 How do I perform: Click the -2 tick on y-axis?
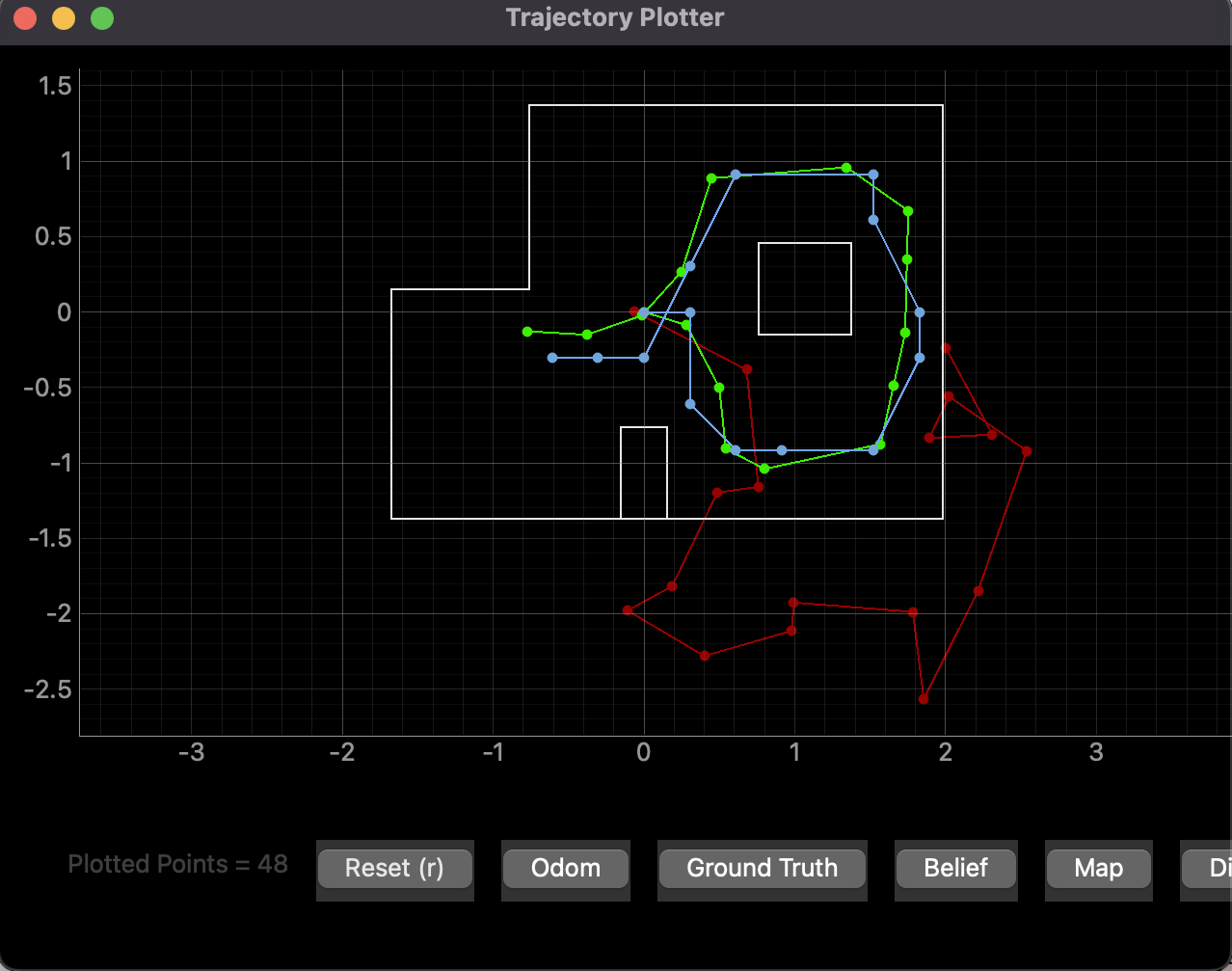click(x=60, y=614)
